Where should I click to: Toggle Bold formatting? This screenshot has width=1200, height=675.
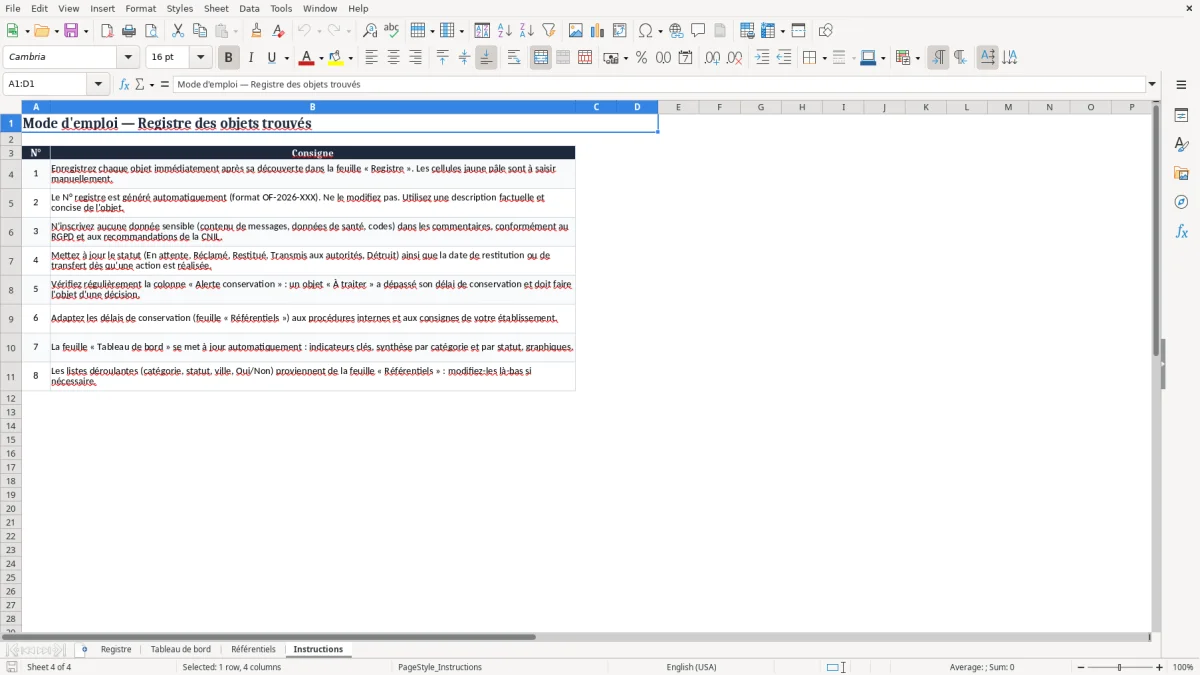tap(229, 58)
